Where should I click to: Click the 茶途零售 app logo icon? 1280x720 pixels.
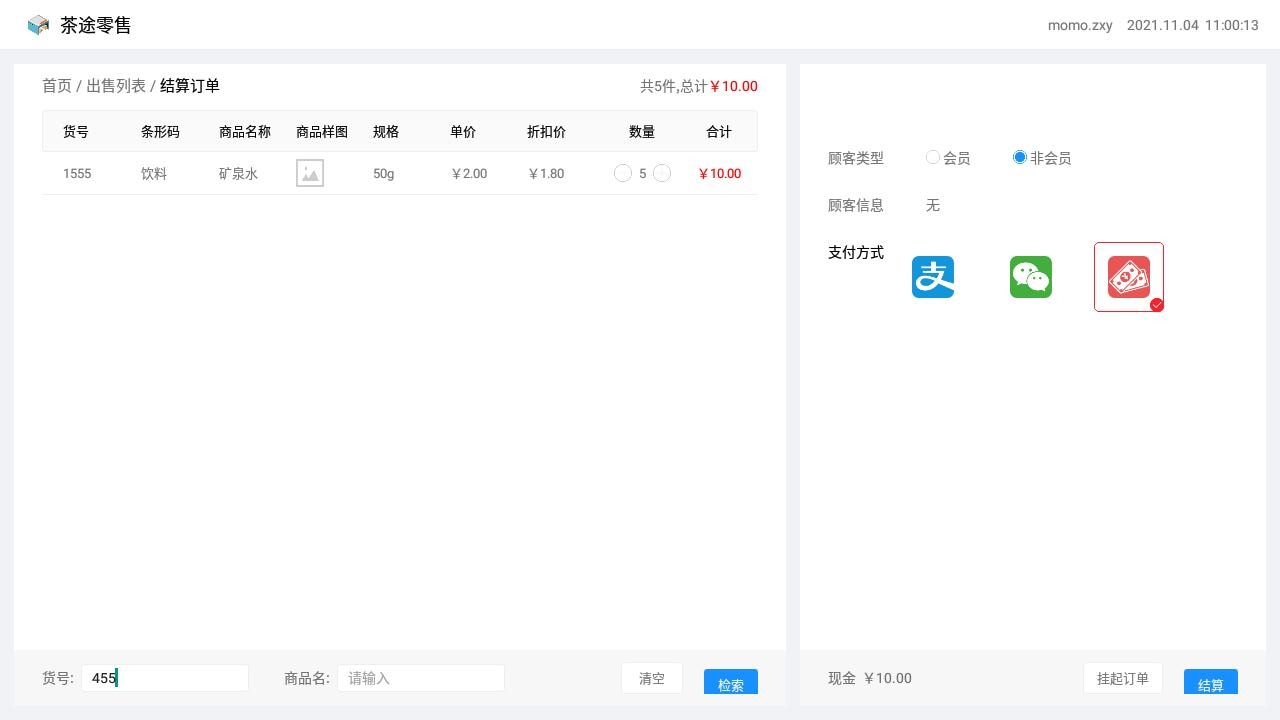pos(38,25)
